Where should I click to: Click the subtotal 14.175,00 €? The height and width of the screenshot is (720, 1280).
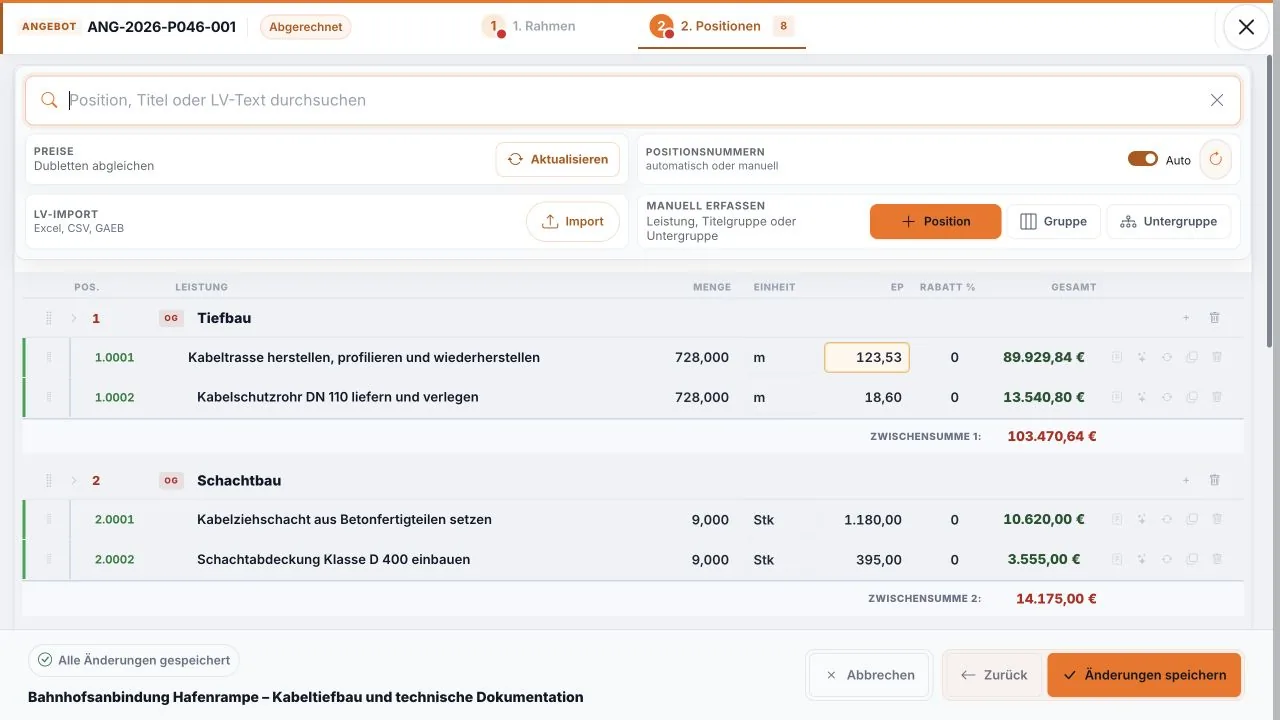1056,599
